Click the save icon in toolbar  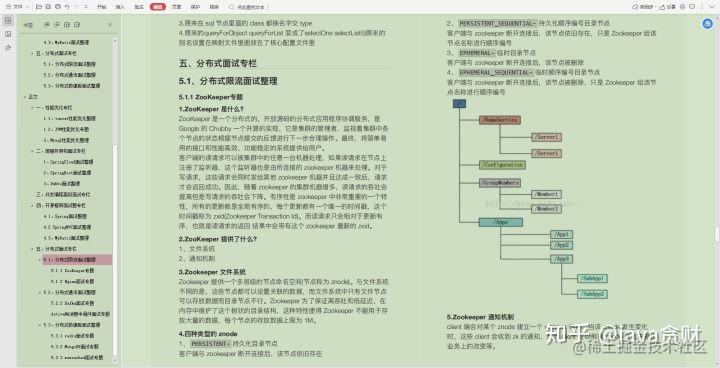point(48,7)
